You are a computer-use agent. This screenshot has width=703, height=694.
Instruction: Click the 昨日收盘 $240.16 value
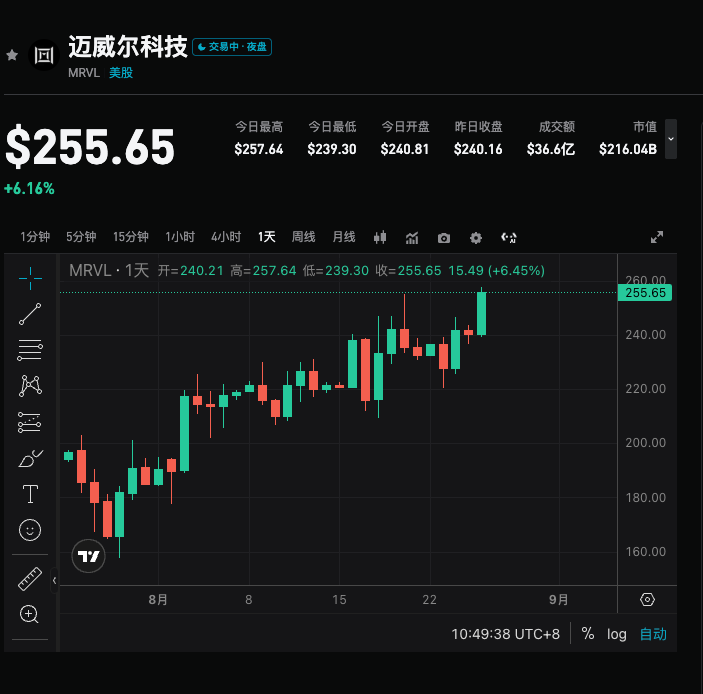click(478, 149)
